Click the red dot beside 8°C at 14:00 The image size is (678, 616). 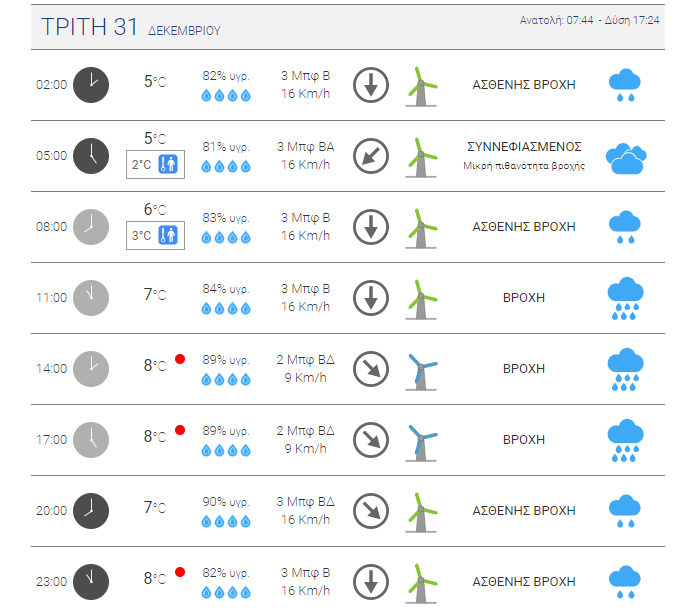tap(180, 359)
